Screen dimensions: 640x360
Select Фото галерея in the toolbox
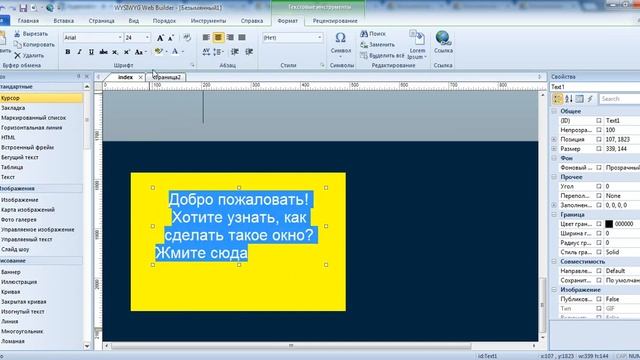coord(19,220)
